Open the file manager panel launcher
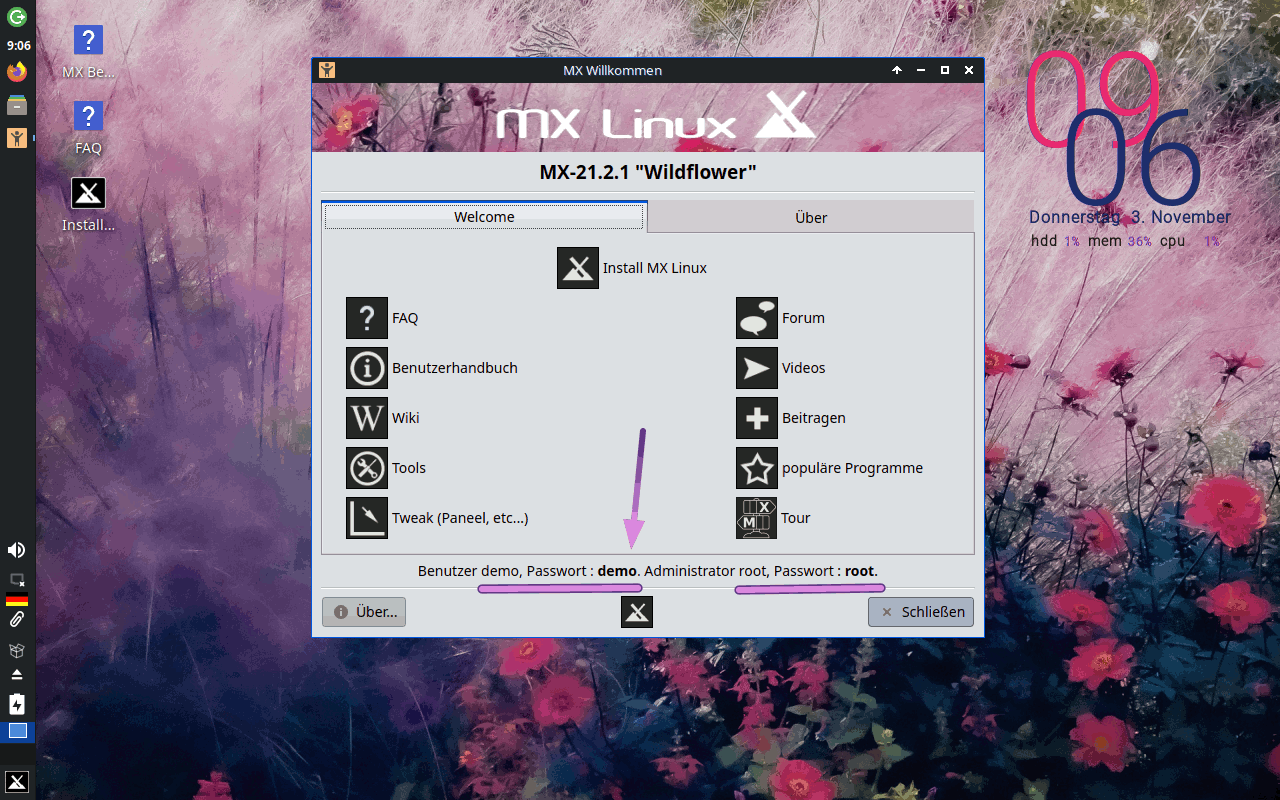1280x800 pixels. 17,105
